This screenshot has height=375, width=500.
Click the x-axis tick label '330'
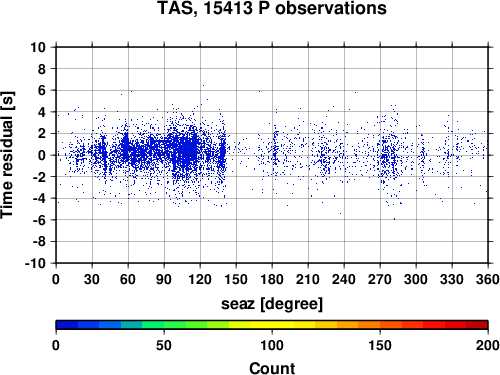[452, 279]
